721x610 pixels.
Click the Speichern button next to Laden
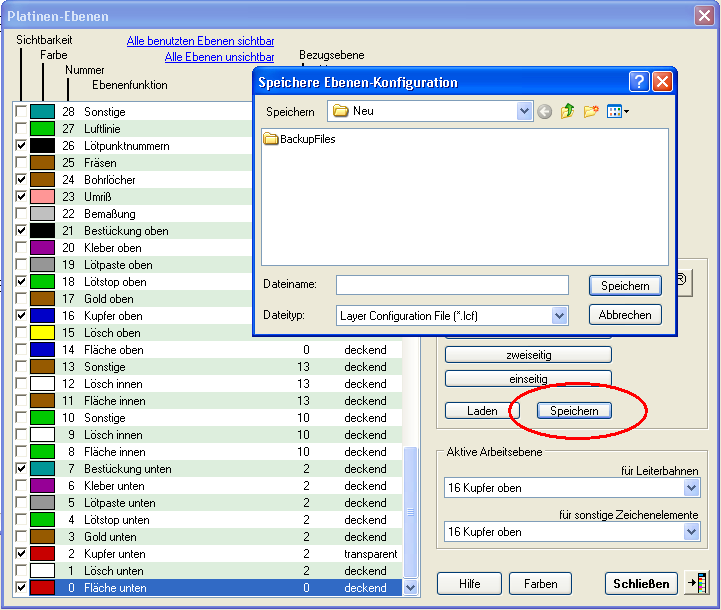[574, 410]
